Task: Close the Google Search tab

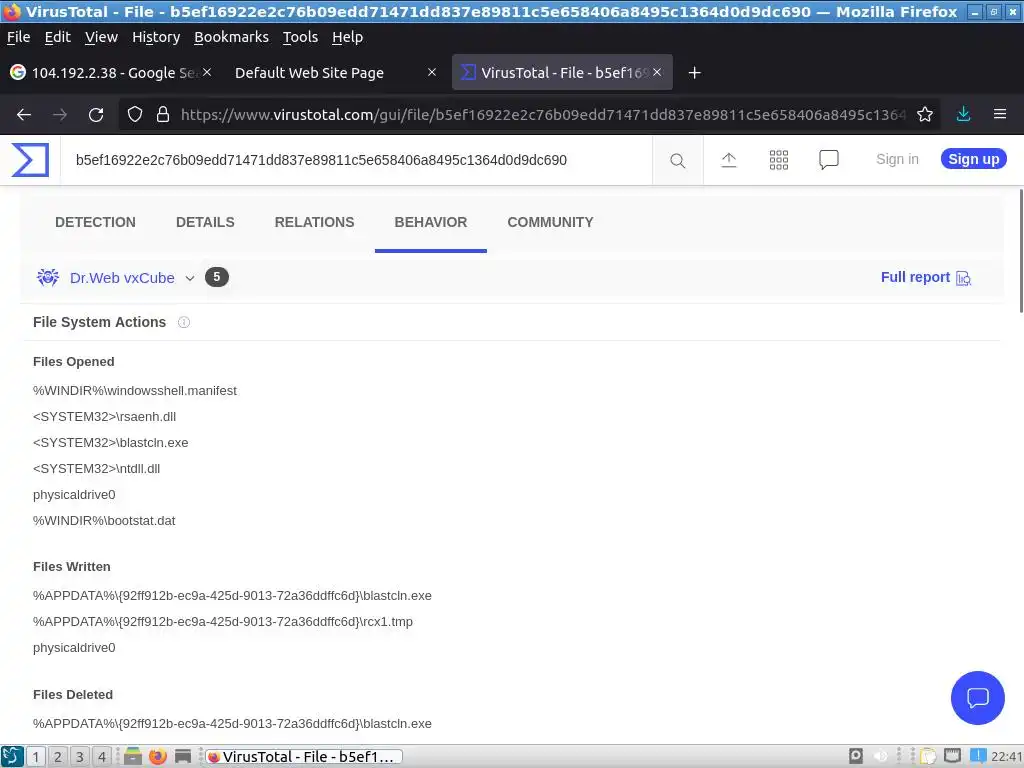Action: (206, 72)
